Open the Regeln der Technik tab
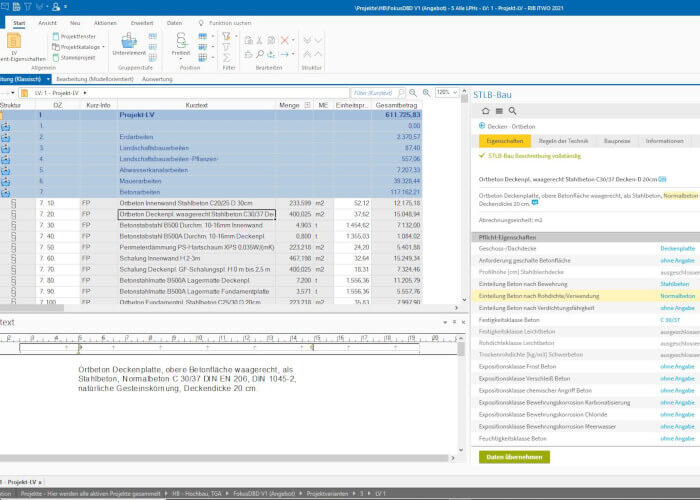Screen dimensions: 700x500 [x=563, y=141]
